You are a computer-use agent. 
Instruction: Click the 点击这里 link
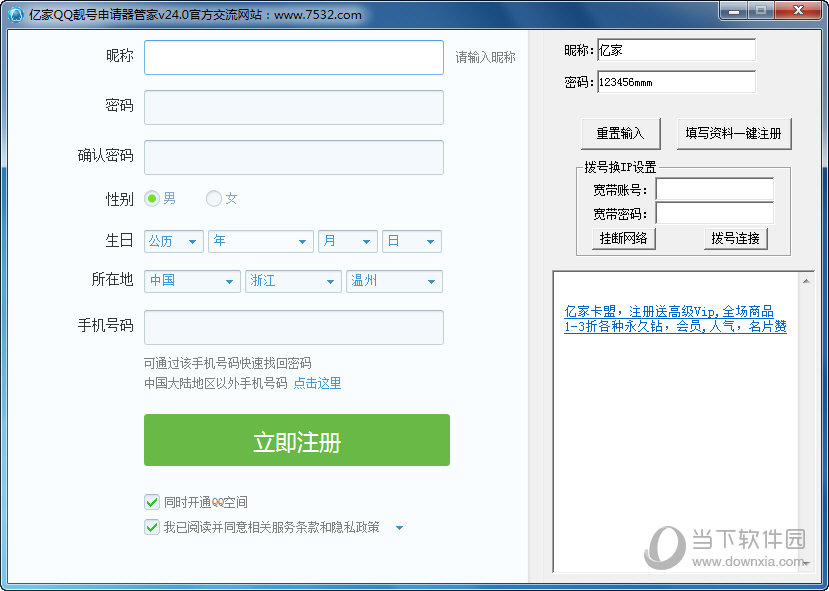pyautogui.click(x=317, y=383)
